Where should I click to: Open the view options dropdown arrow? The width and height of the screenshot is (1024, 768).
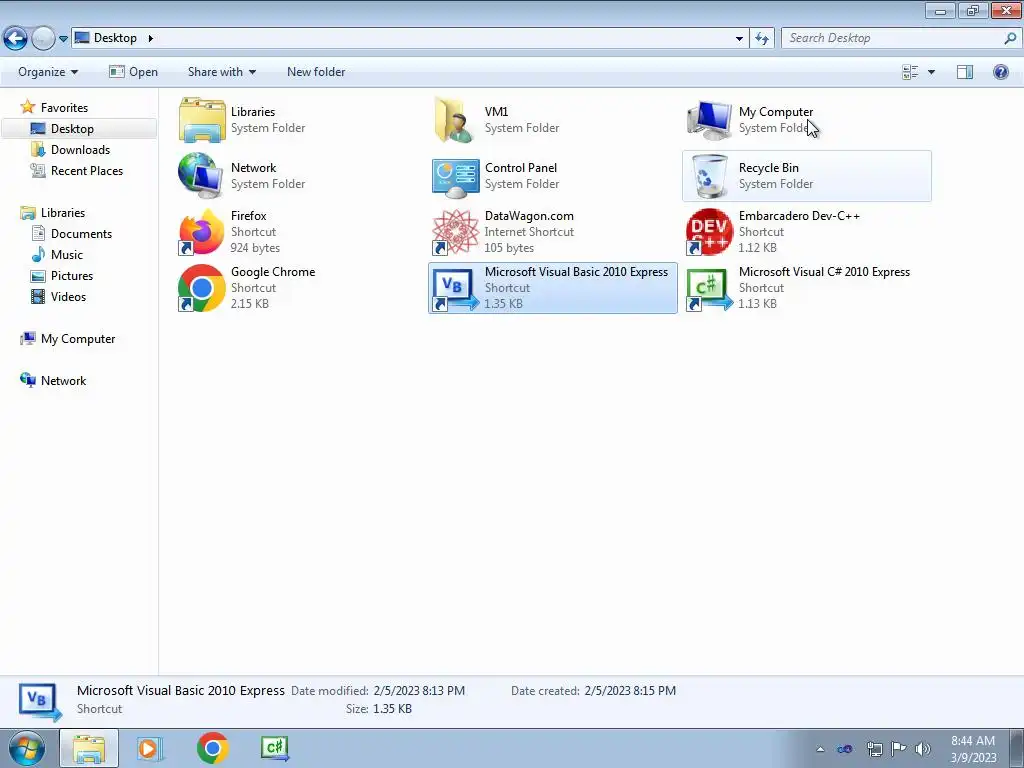tap(931, 72)
